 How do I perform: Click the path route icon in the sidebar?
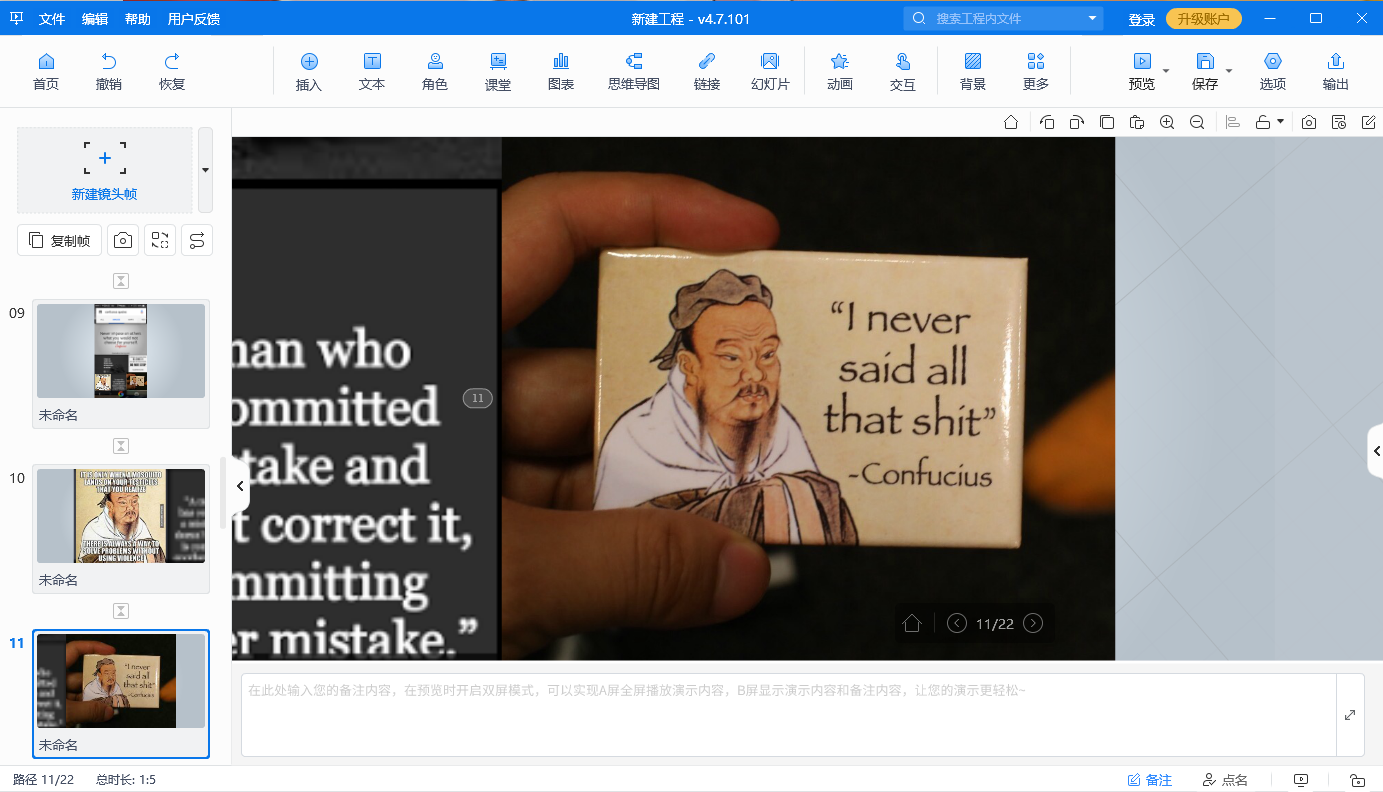click(x=197, y=240)
